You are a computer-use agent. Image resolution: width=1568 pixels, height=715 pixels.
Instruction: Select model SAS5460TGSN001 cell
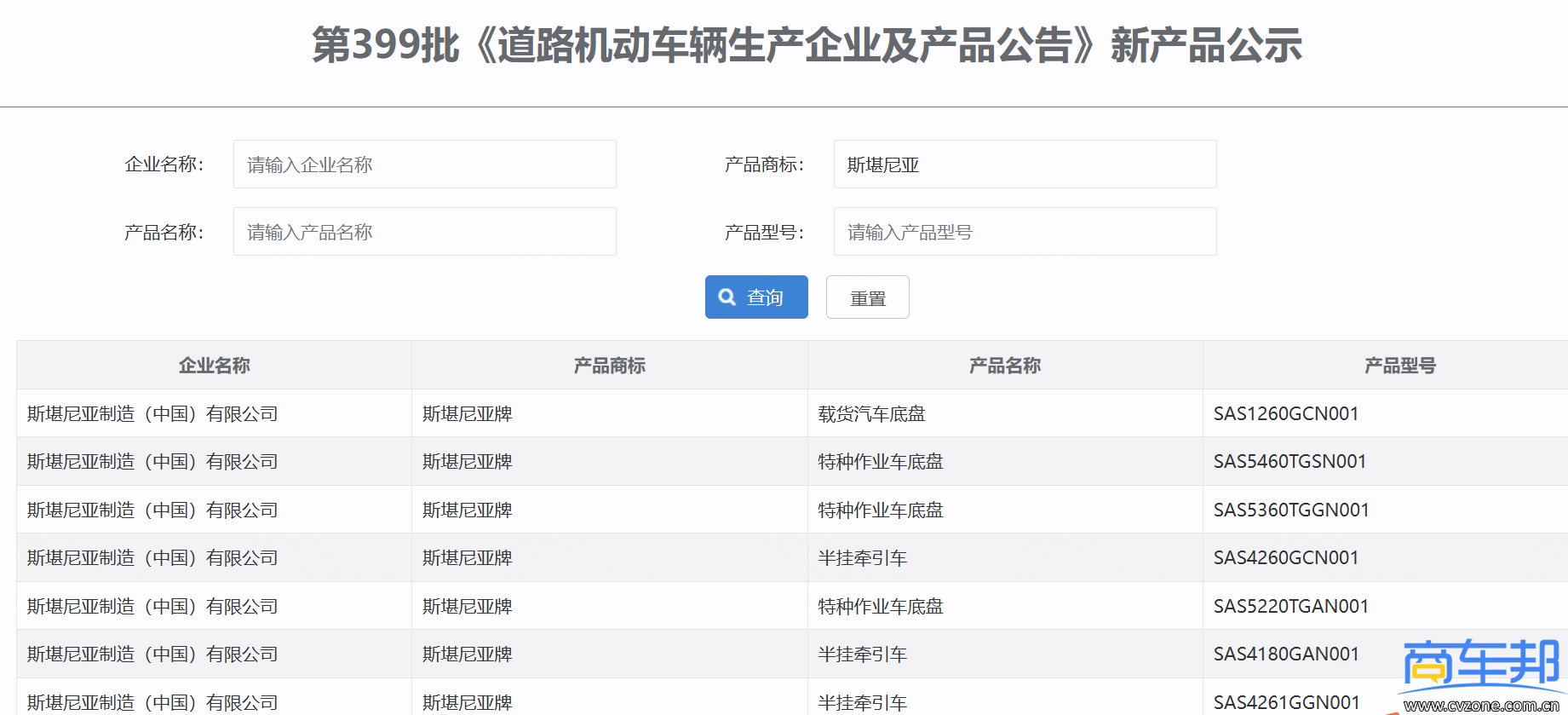coord(1289,462)
